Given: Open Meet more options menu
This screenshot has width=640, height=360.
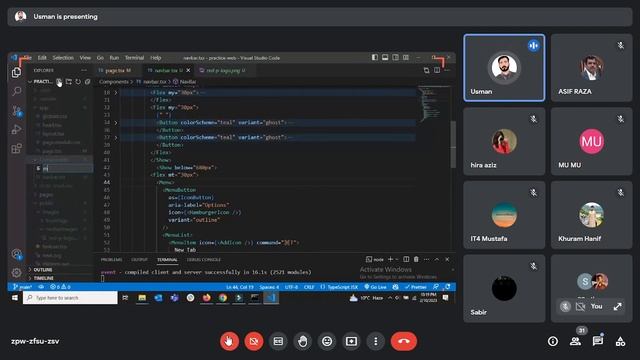Looking at the screenshot, I should pos(376,341).
